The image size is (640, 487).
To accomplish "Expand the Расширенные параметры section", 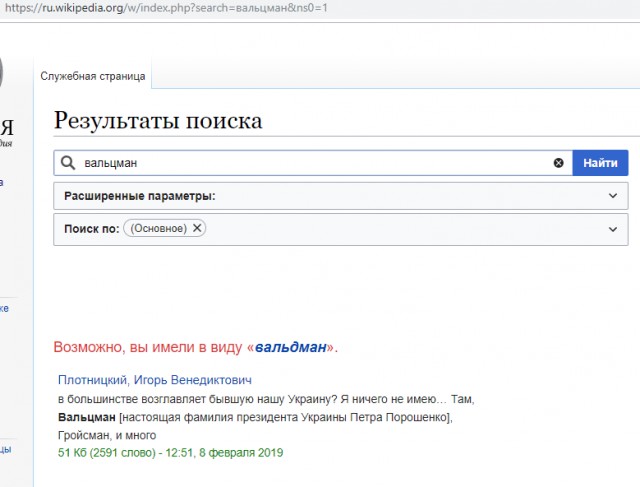I will [x=613, y=196].
